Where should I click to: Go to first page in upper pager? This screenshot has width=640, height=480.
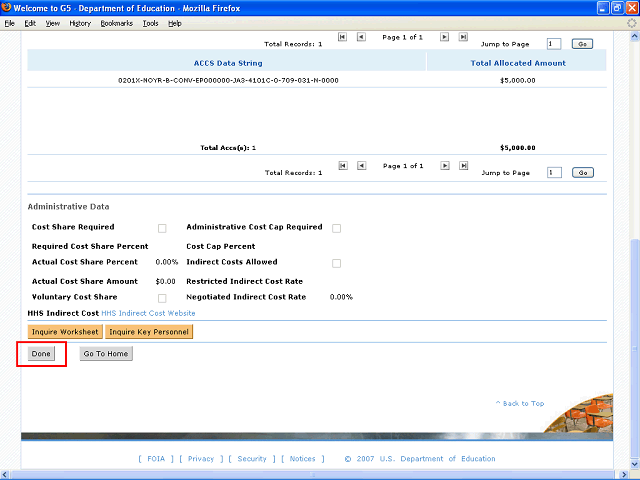click(342, 37)
